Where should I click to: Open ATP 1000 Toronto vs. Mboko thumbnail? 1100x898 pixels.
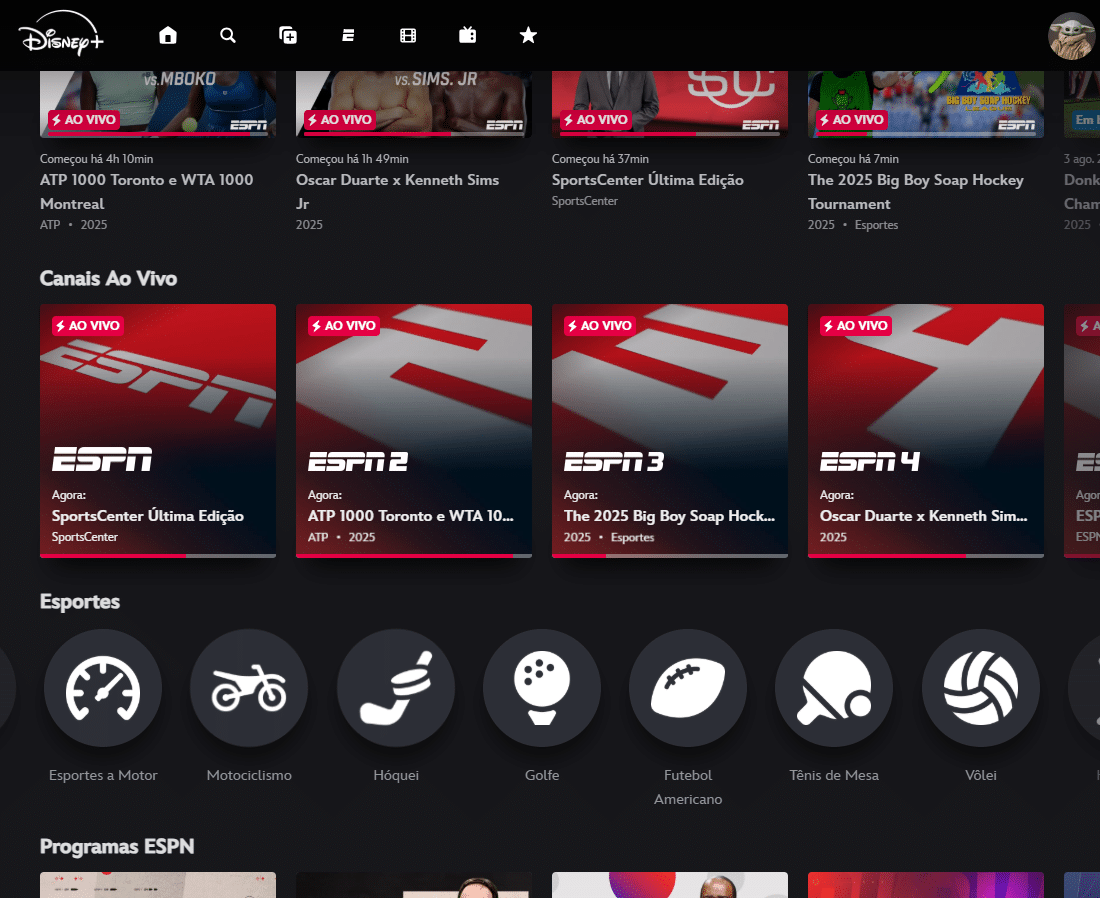pos(158,104)
